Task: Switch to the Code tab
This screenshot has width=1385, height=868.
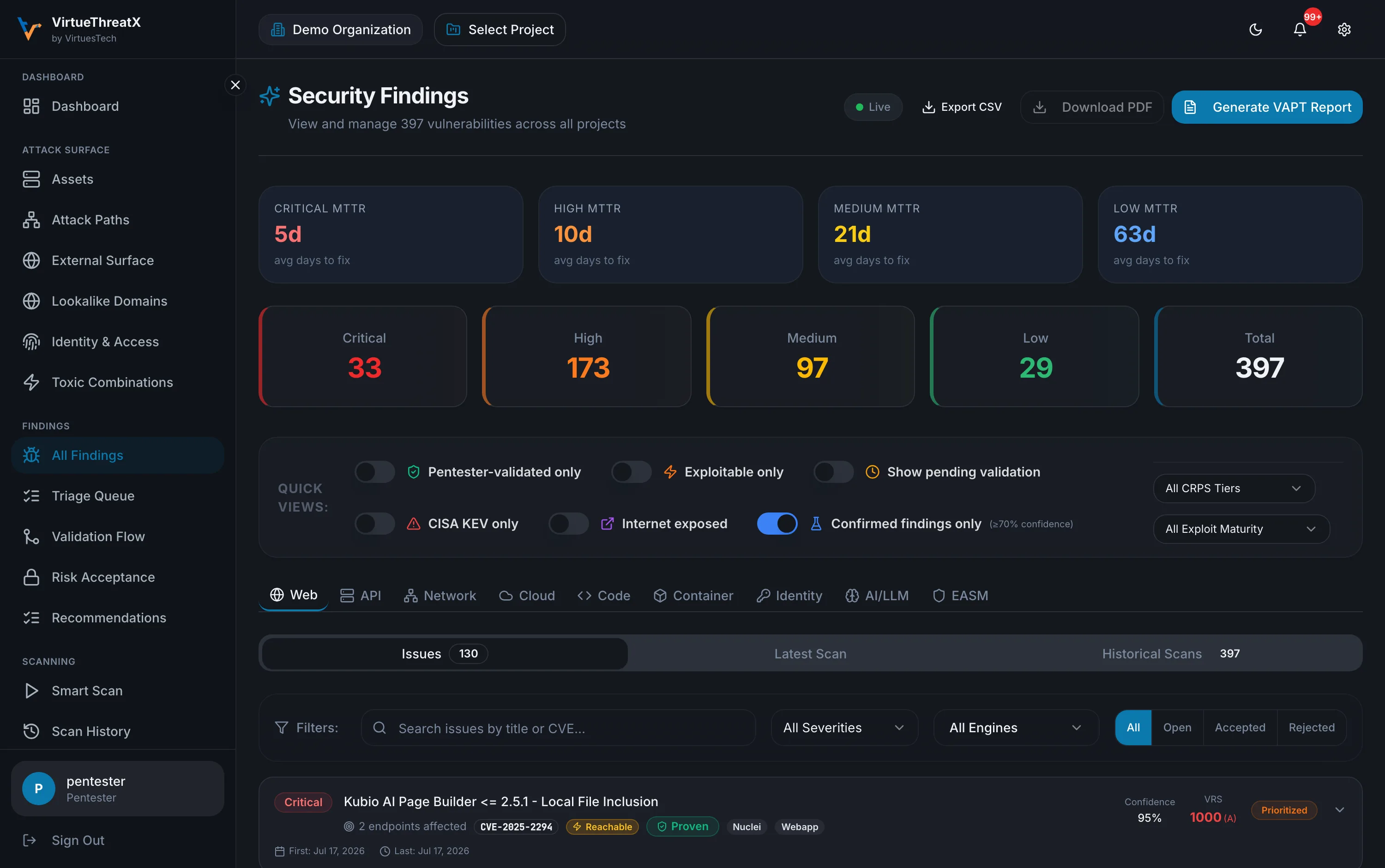Action: pyautogui.click(x=604, y=596)
